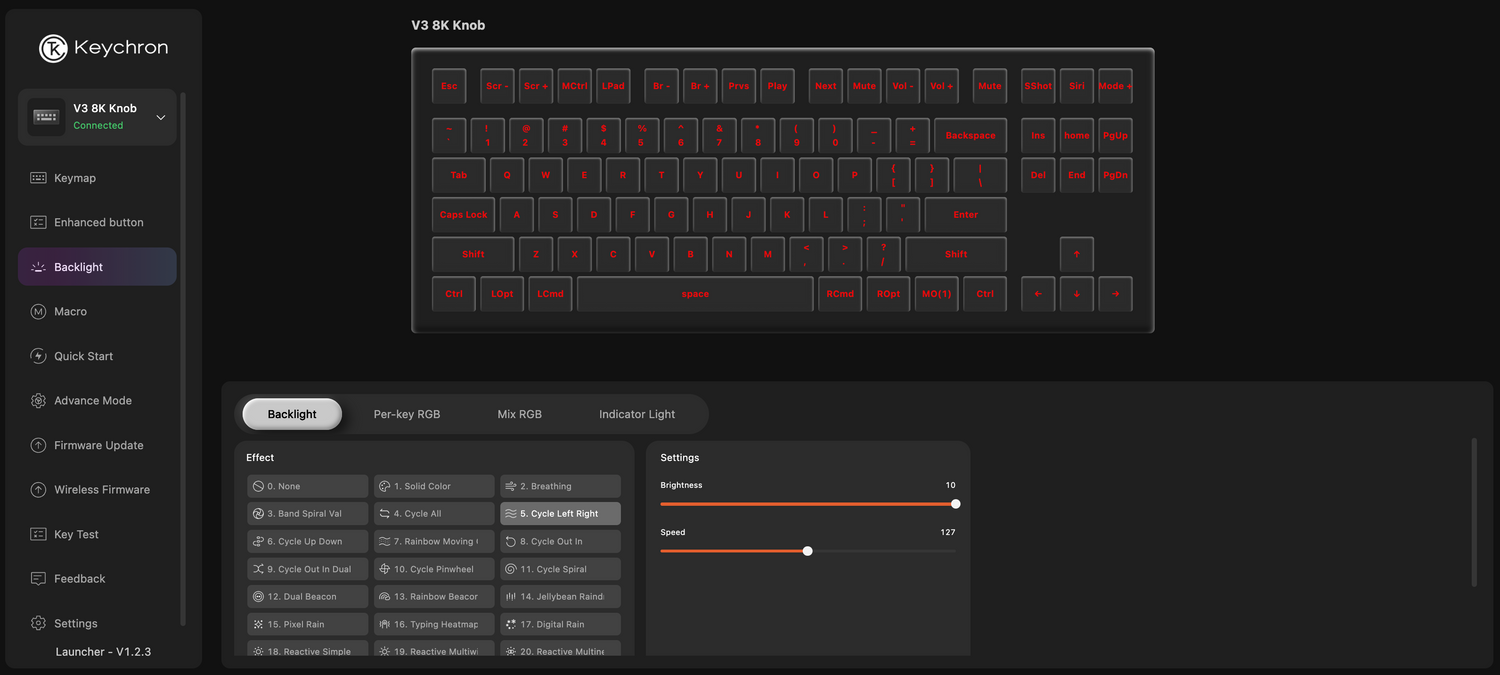Switch to the Indicator Light tab

[x=636, y=414]
